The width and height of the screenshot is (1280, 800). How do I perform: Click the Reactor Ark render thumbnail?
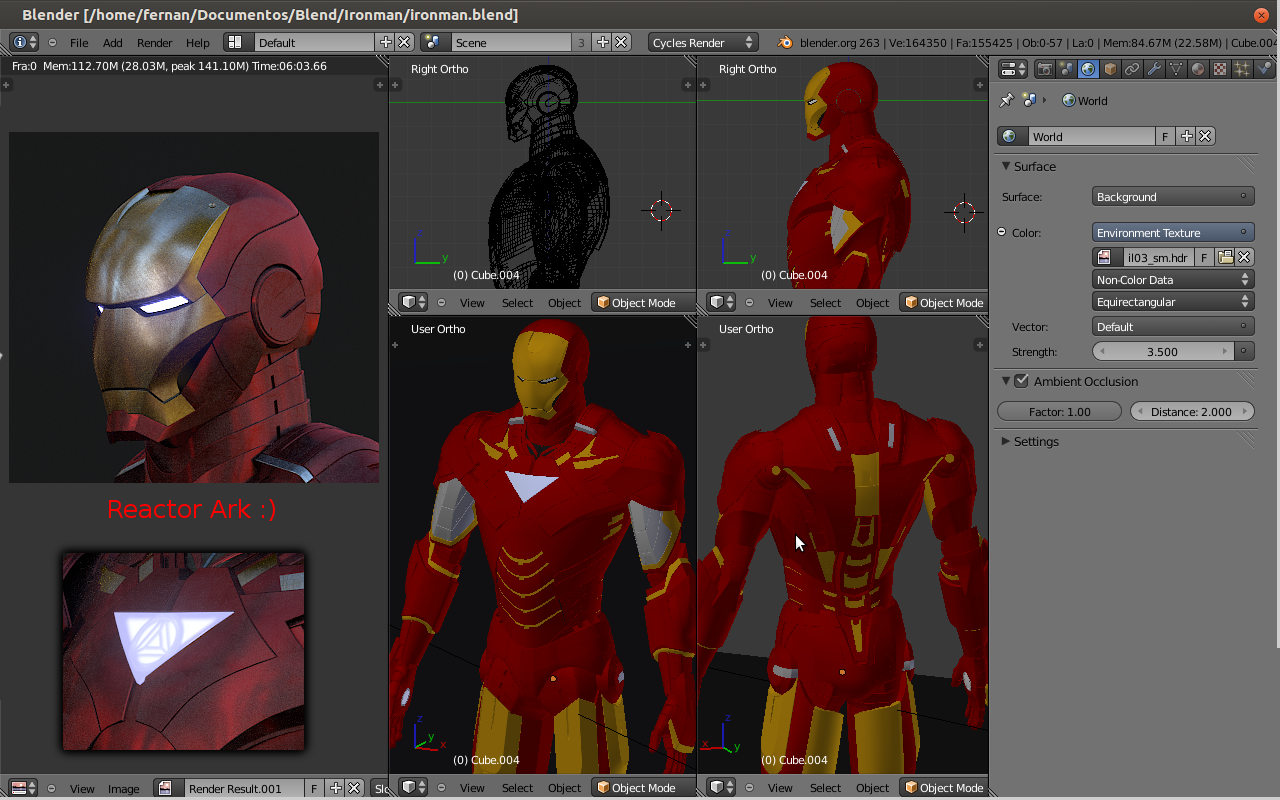183,651
